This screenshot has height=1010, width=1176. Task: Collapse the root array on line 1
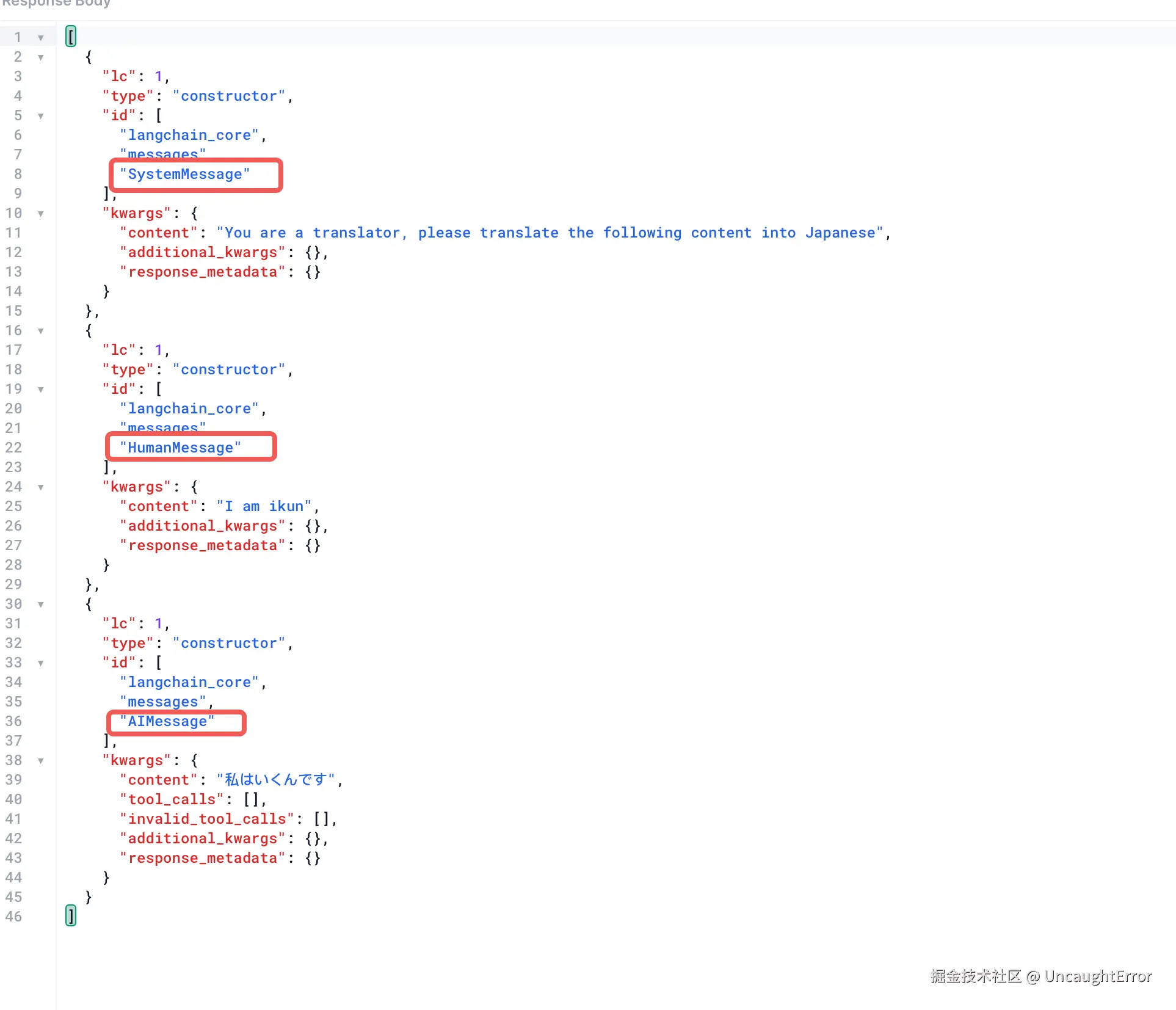click(41, 38)
